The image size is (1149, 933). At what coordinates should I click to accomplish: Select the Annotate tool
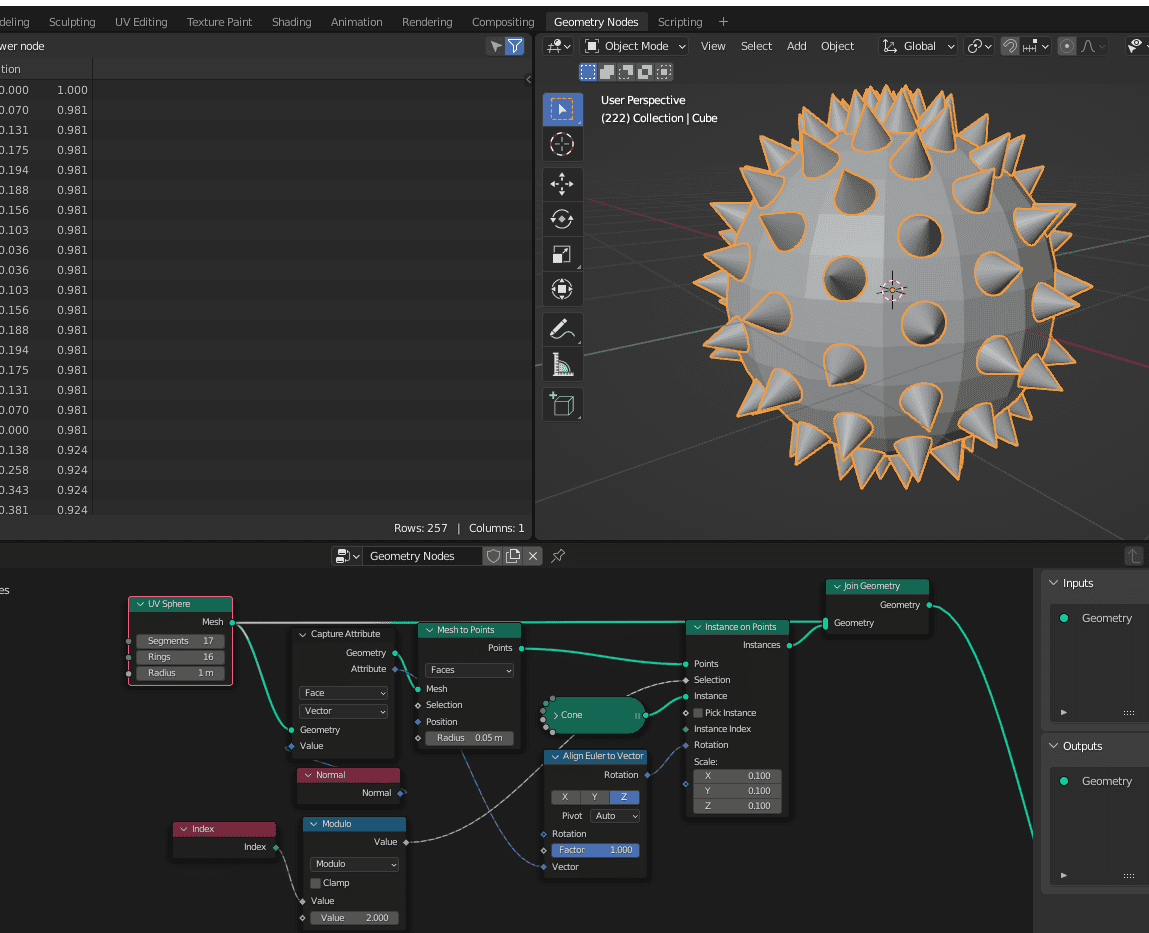tap(562, 329)
